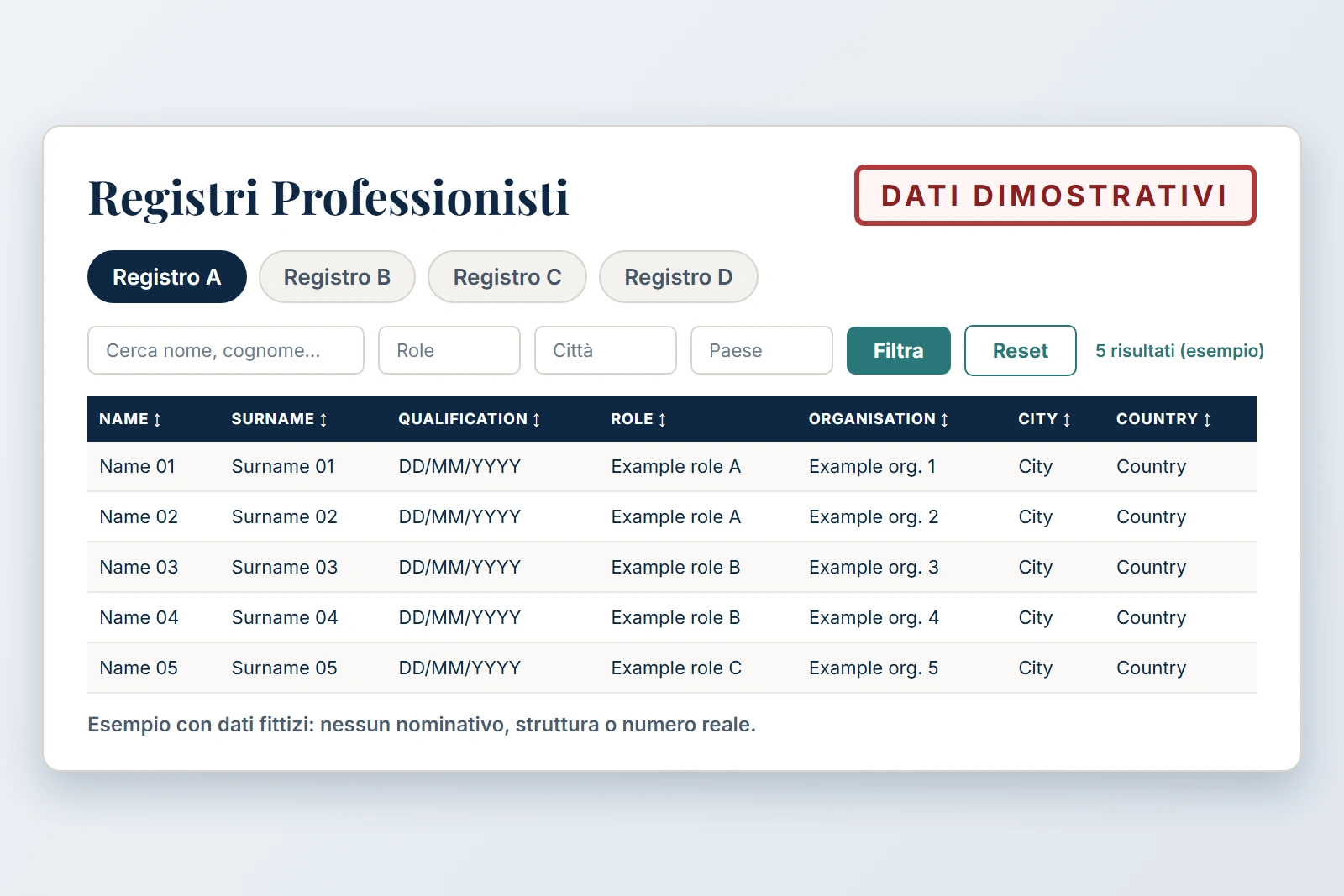
Task: Switch to the Registro A tab
Action: point(167,277)
